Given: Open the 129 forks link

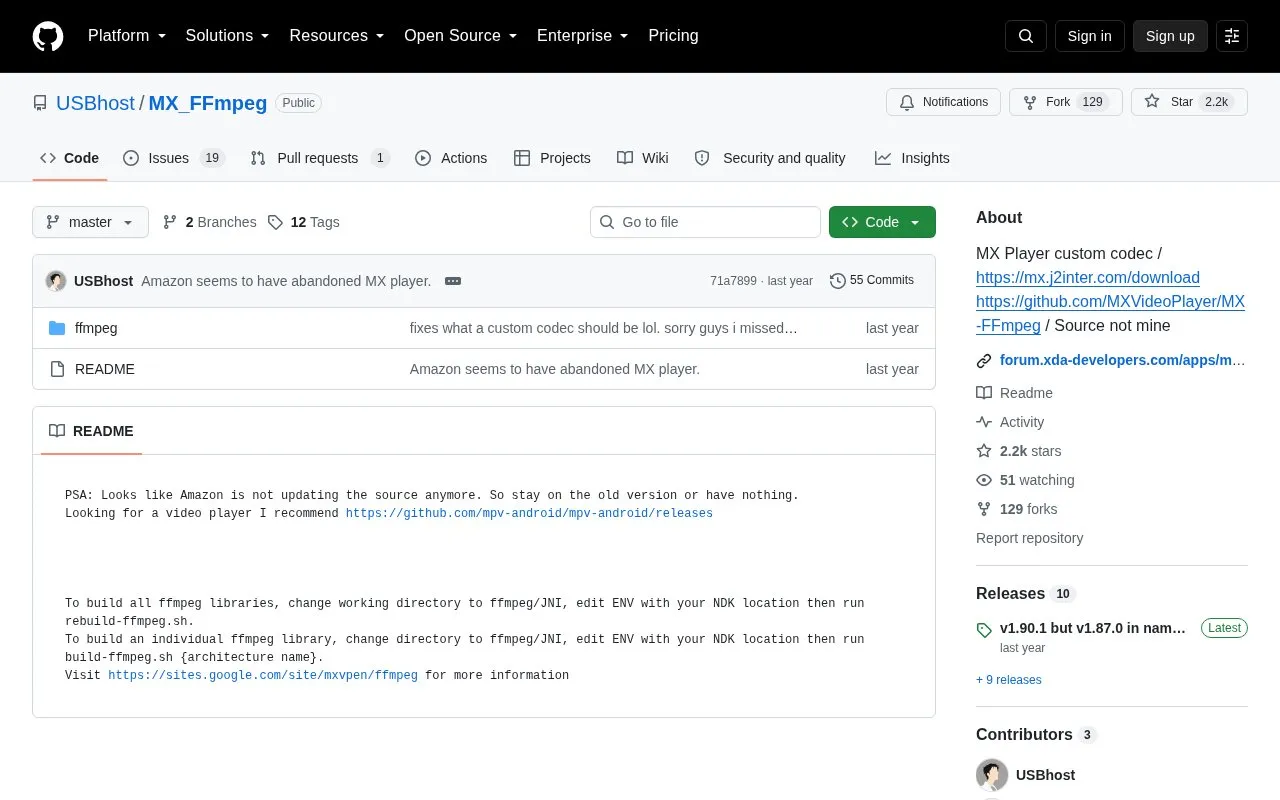Looking at the screenshot, I should 1017,509.
